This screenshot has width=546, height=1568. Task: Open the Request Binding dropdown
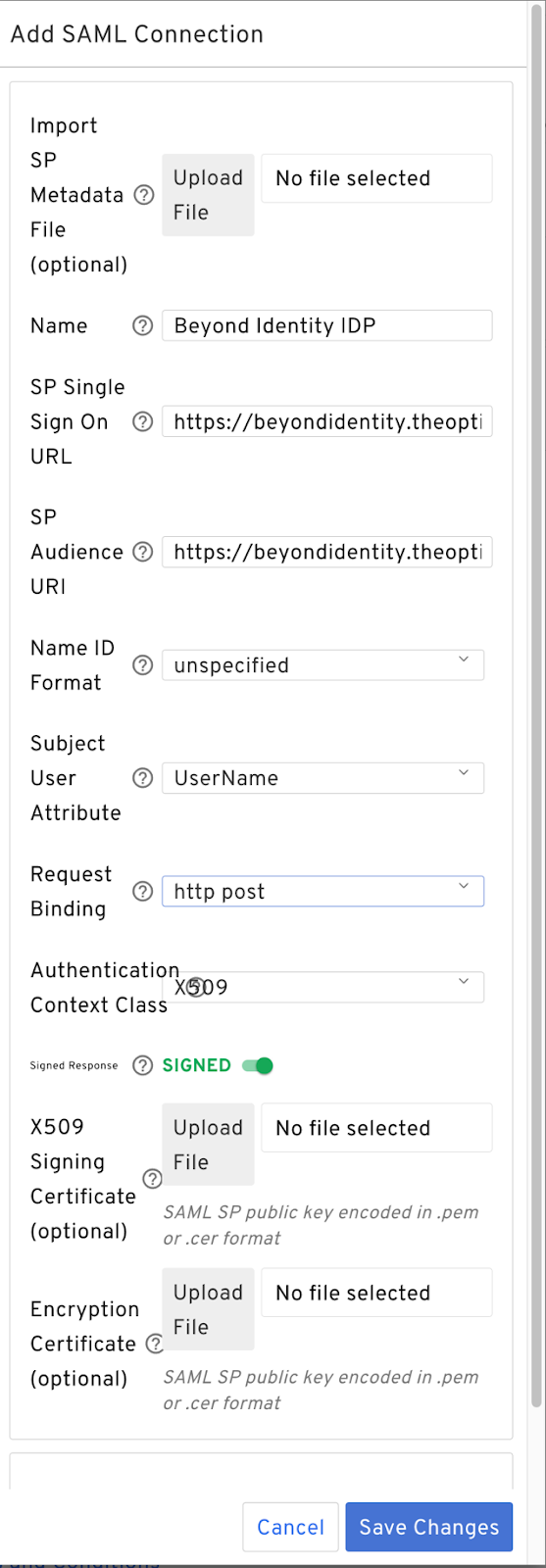point(323,891)
